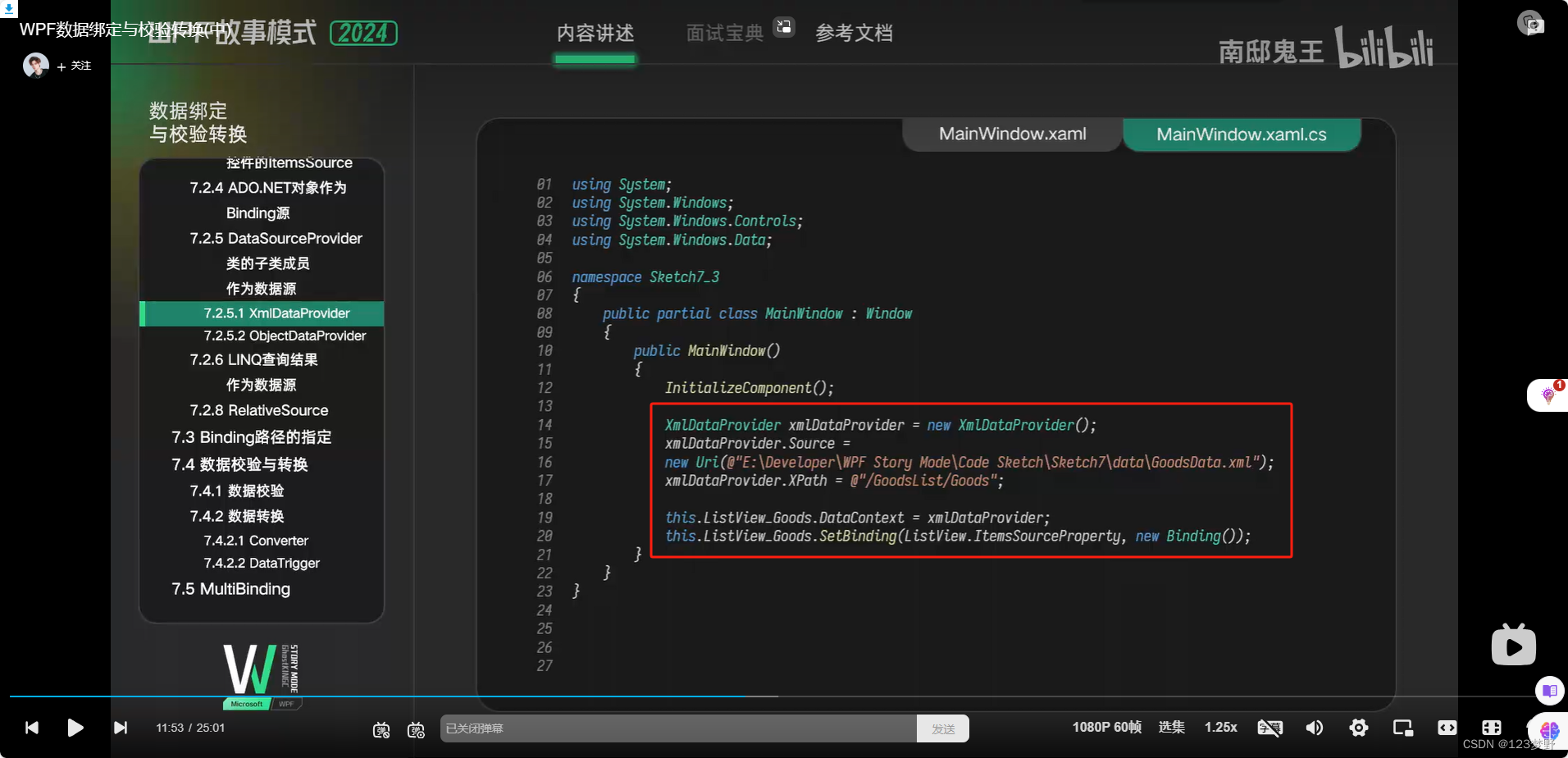Click the closed danmaku input field
The image size is (1568, 758).
pyautogui.click(x=678, y=728)
